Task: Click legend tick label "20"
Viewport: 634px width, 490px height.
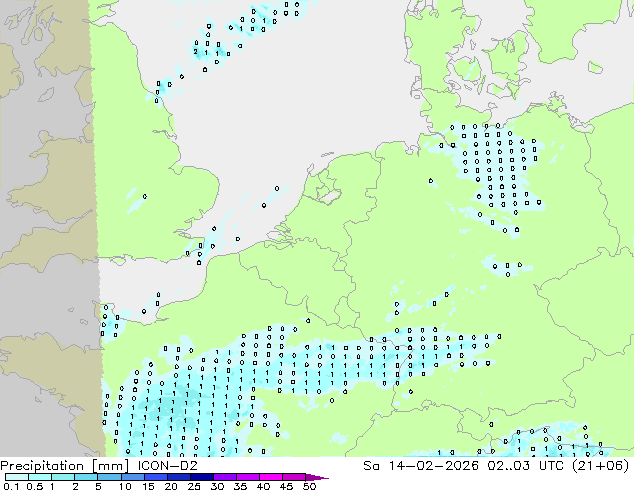Action: [171, 486]
